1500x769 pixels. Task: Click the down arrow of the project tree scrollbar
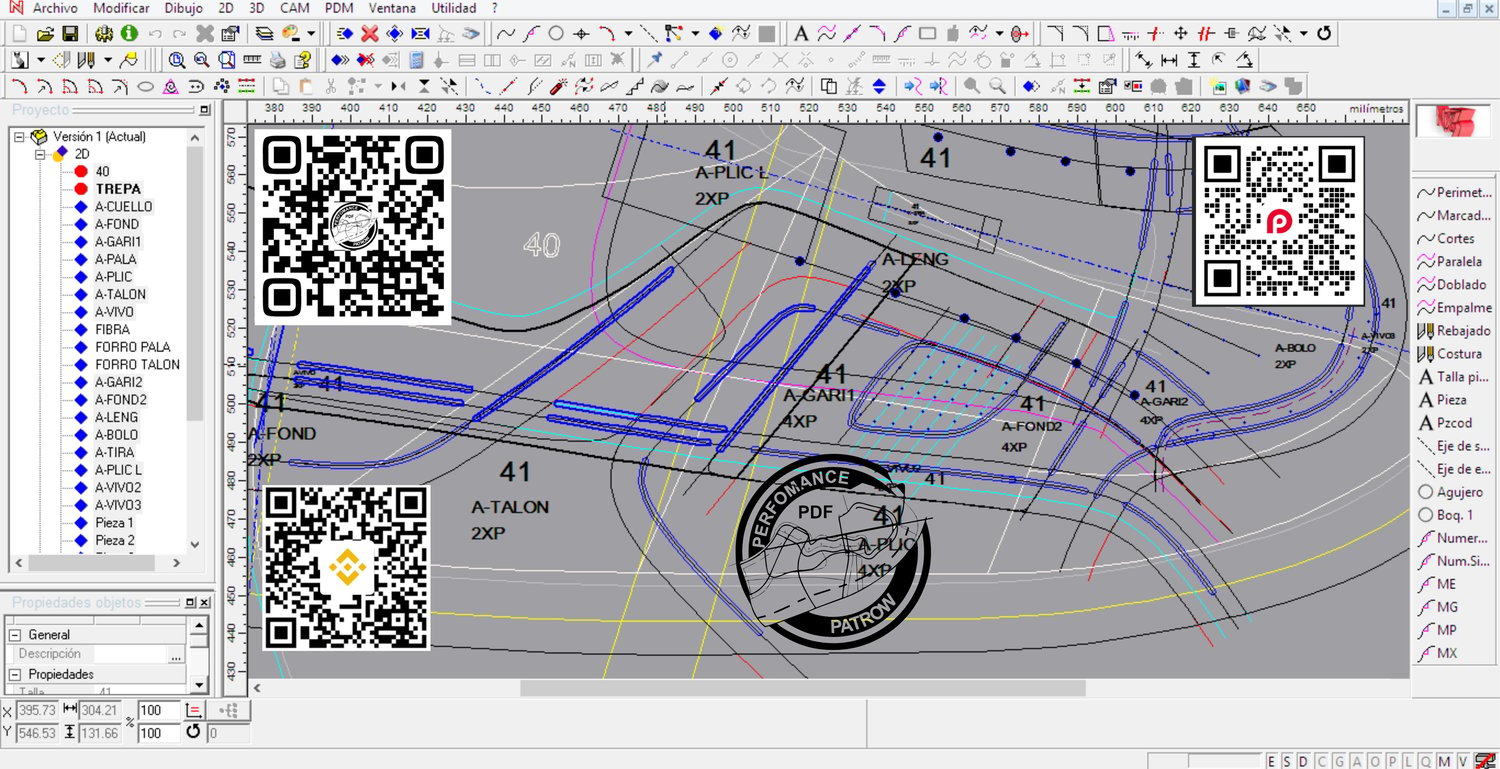tap(194, 545)
